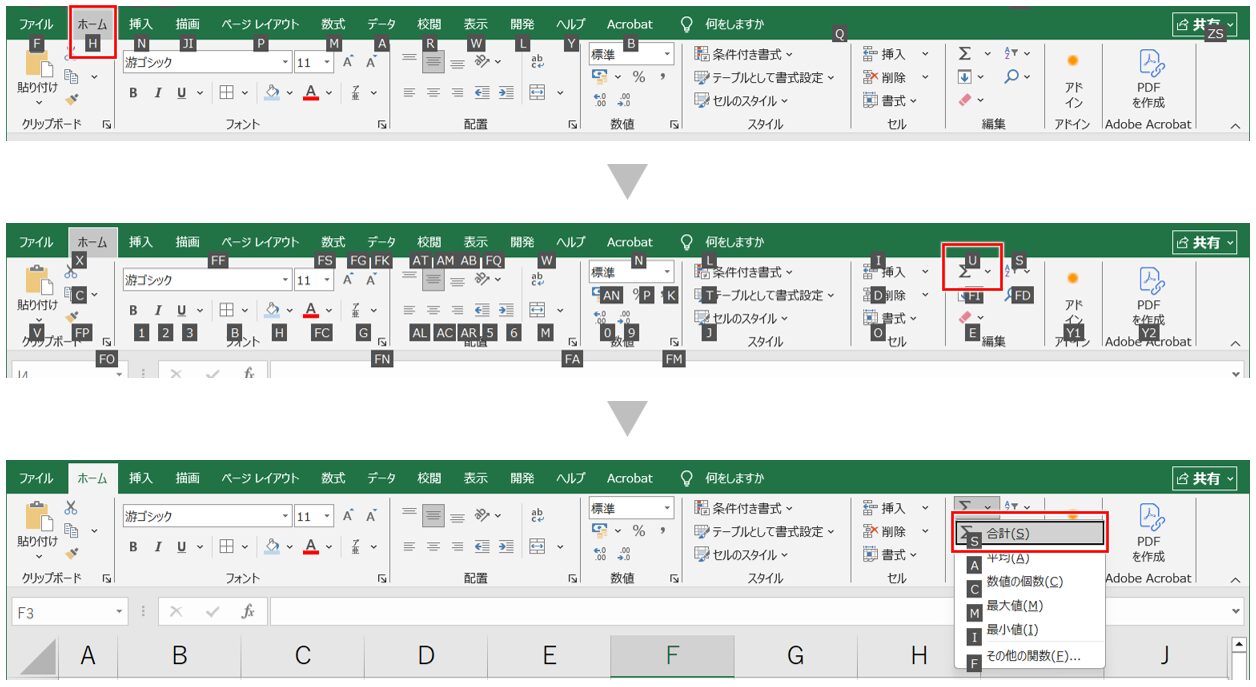Viewport: 1256px width, 687px height.
Task: Click the select-all triangle left of column A
Action: [x=38, y=657]
